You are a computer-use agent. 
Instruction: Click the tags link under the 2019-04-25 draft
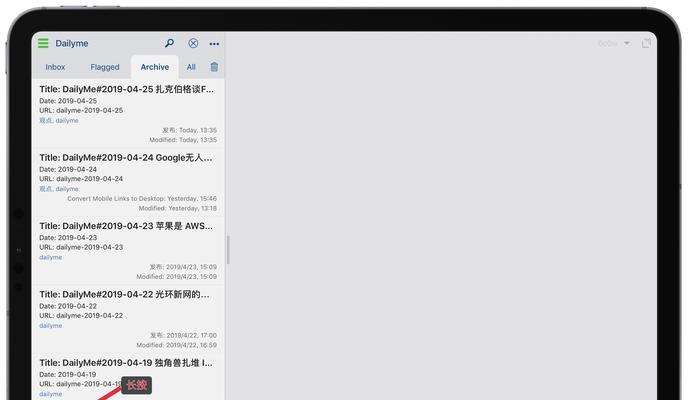click(59, 120)
